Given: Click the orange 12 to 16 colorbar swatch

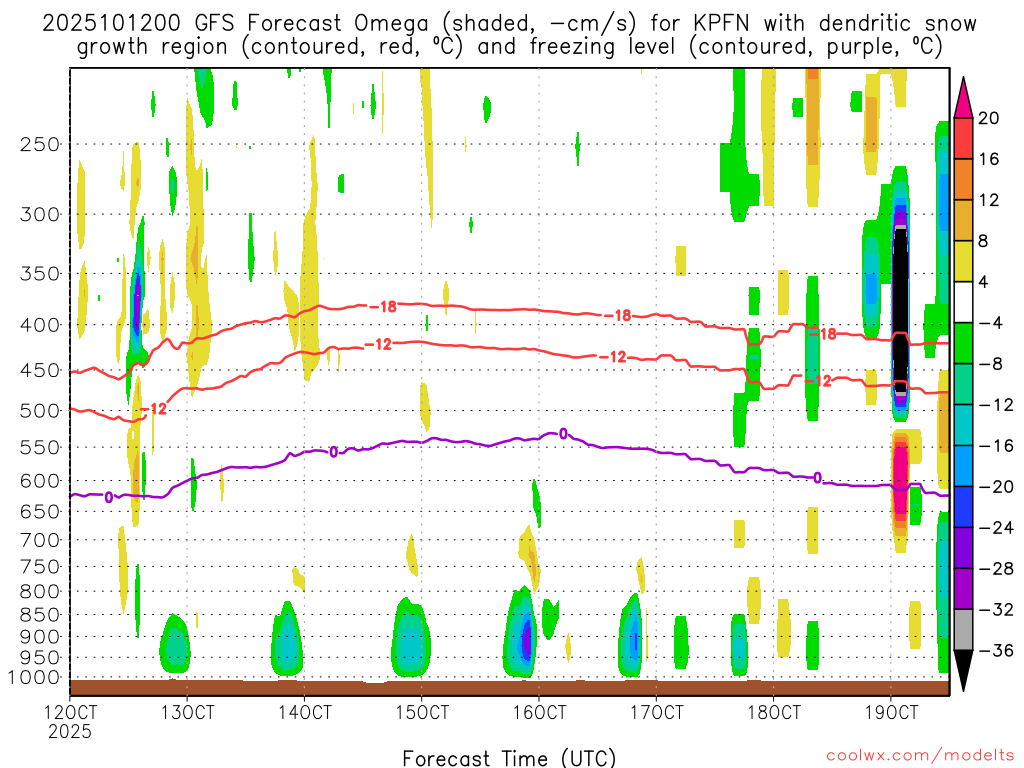Looking at the screenshot, I should tap(963, 179).
